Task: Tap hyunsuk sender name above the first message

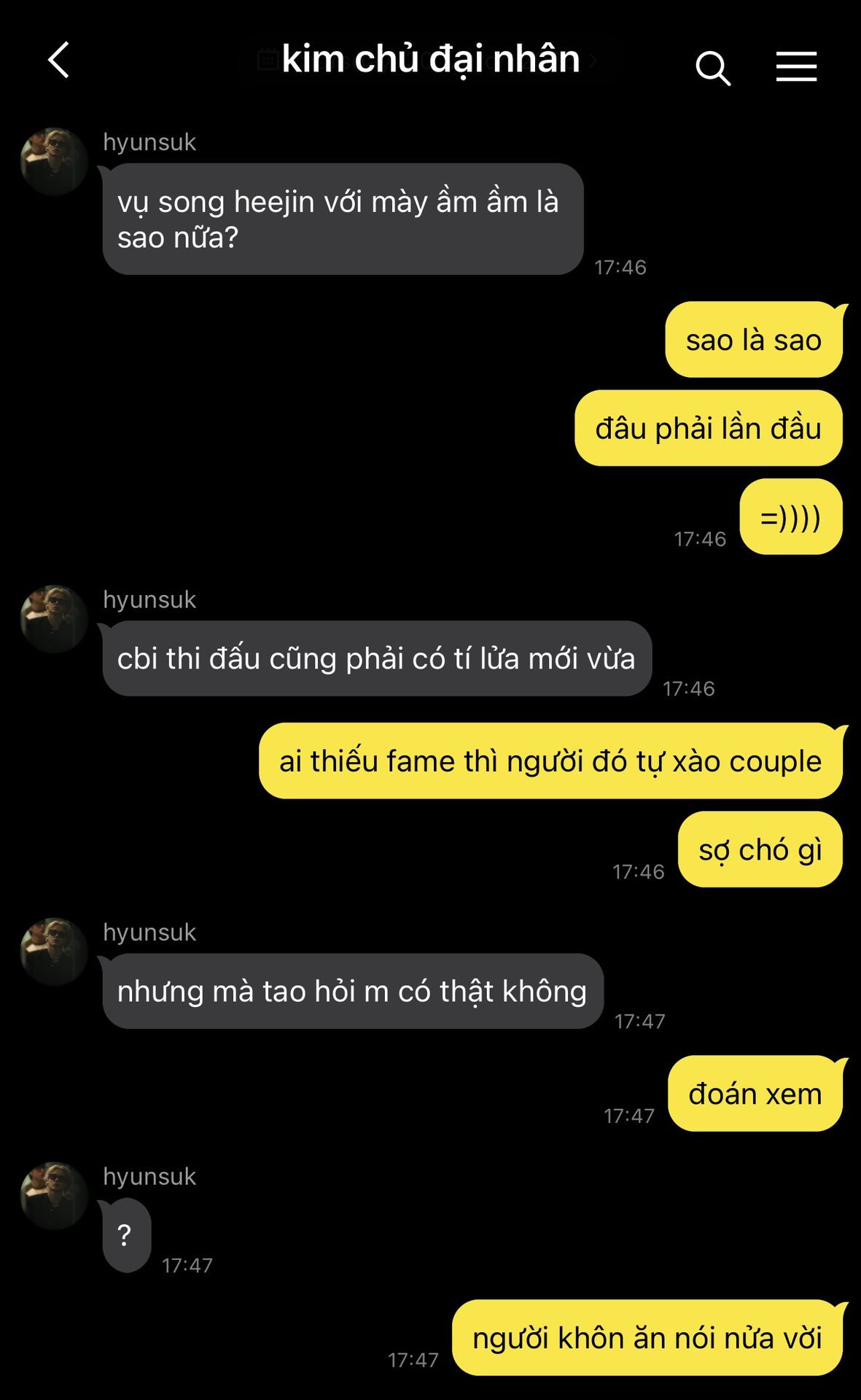Action: pyautogui.click(x=149, y=141)
